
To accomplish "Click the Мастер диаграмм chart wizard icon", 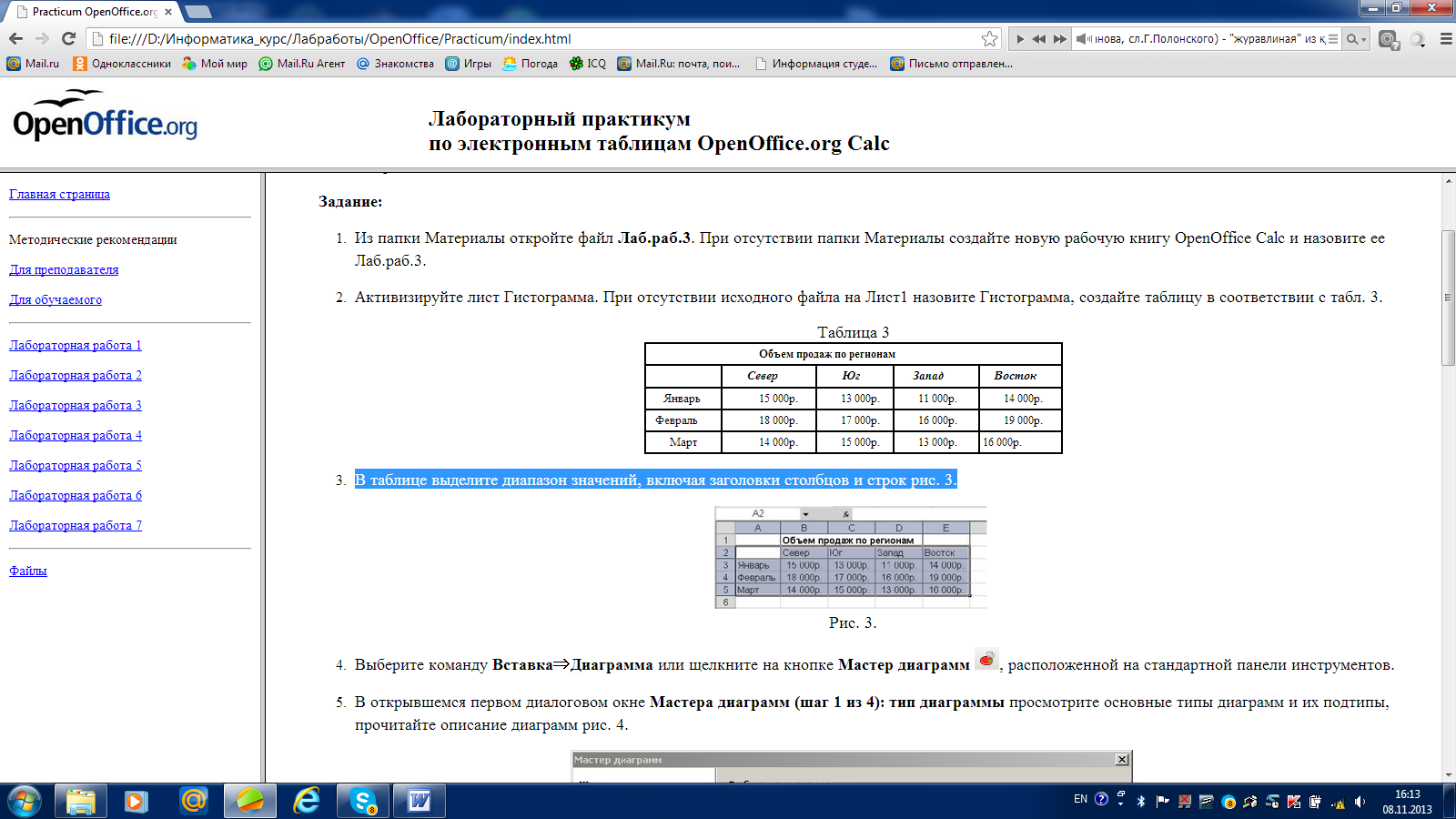I will click(x=986, y=659).
